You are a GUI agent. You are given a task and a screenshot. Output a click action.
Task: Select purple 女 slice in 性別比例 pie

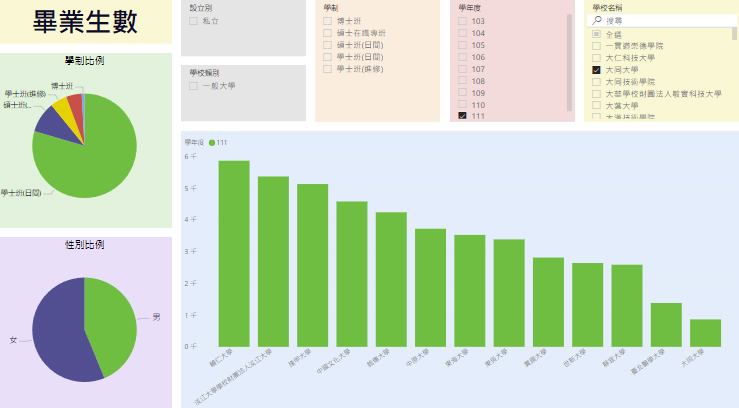pyautogui.click(x=57, y=335)
